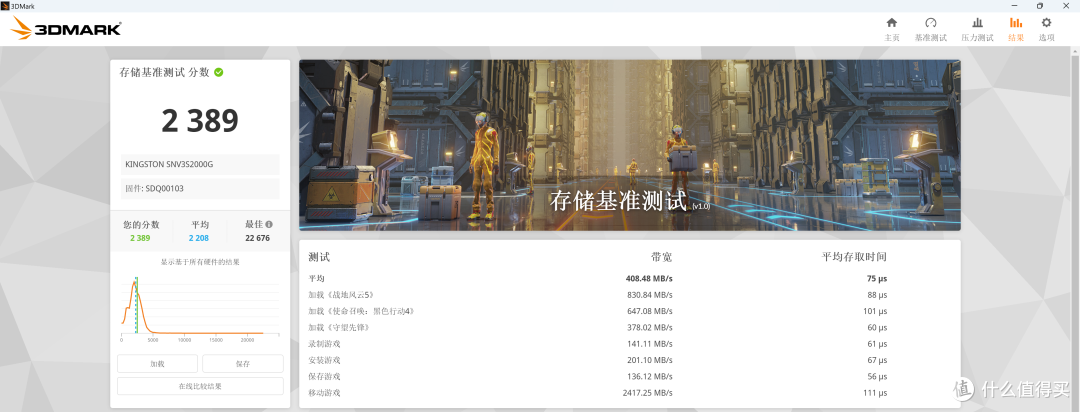The height and width of the screenshot is (412, 1080).
Task: Click the 平均 score value 2 208
Action: 198,238
